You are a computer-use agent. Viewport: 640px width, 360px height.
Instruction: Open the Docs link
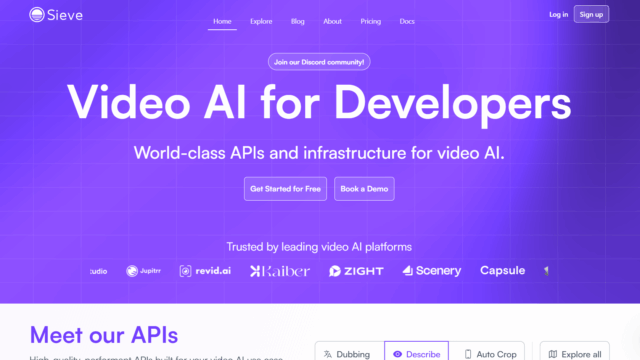(x=407, y=21)
